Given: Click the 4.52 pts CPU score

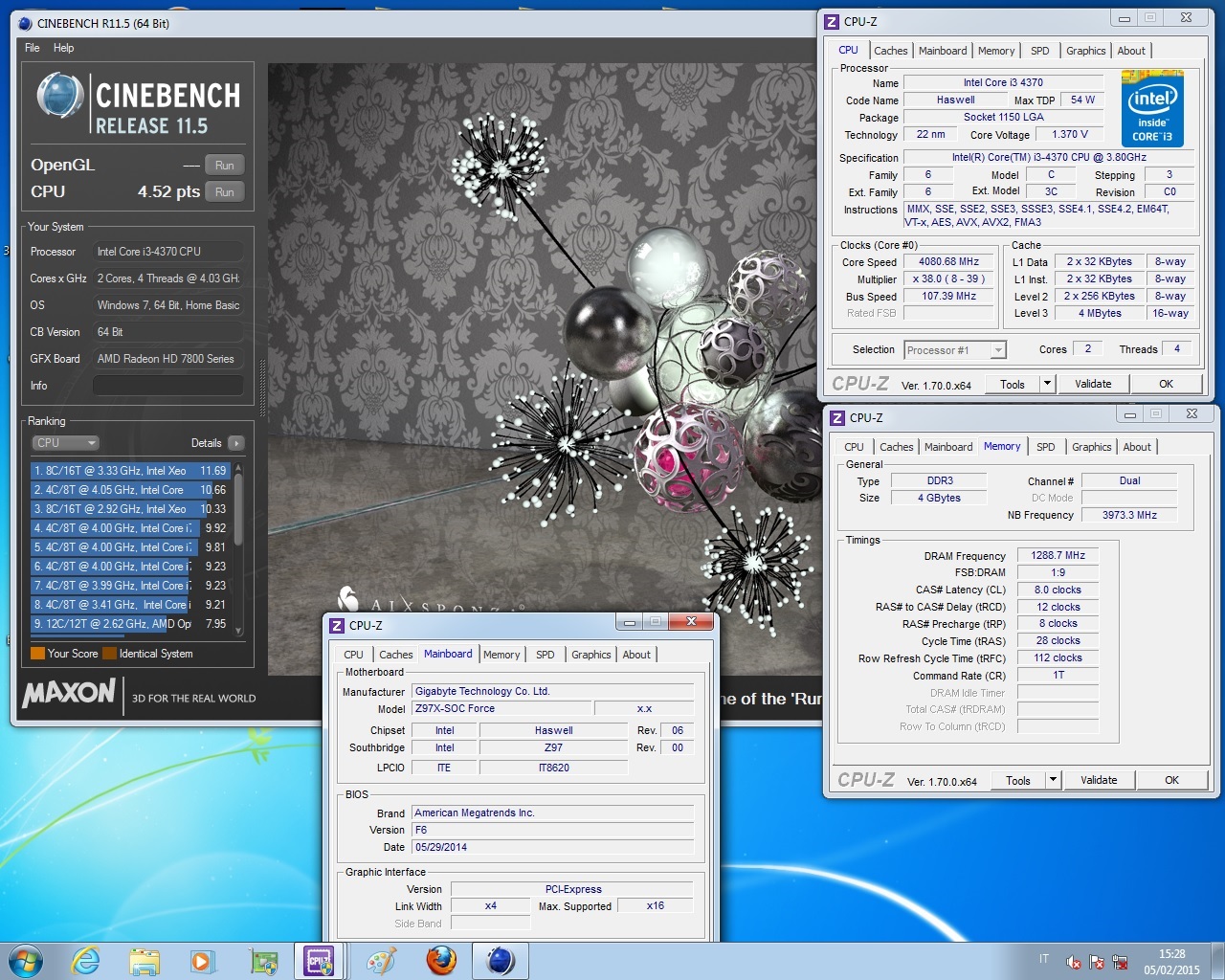Looking at the screenshot, I should pyautogui.click(x=168, y=191).
